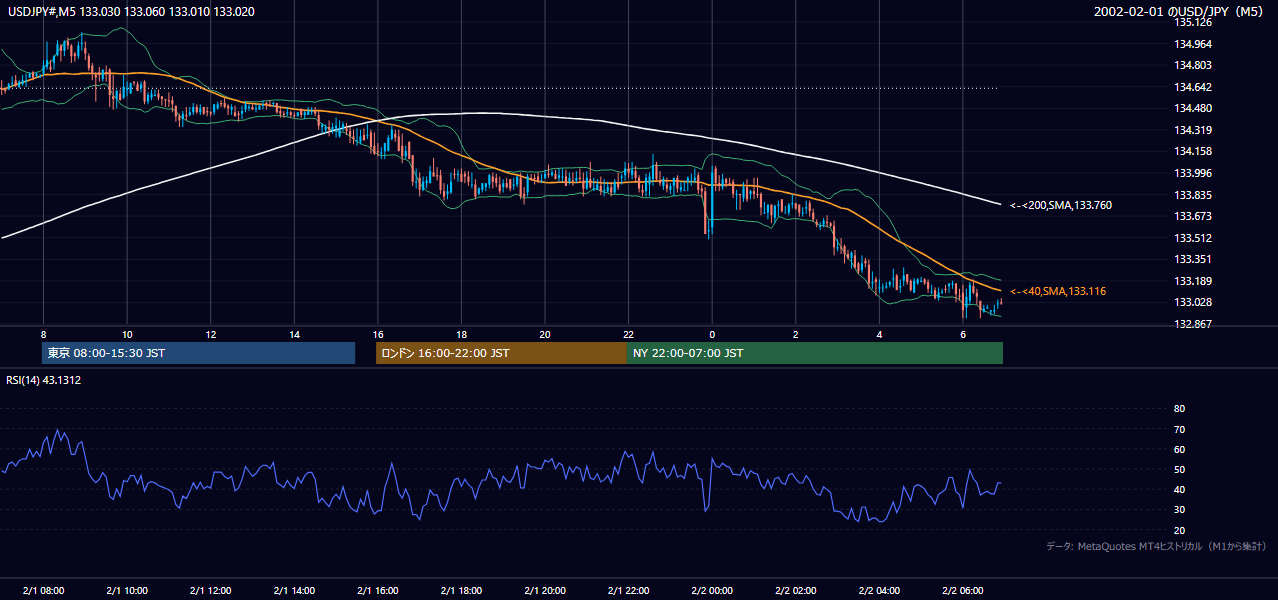Click the 133.835 price axis label
The image size is (1278, 600).
pos(1193,195)
